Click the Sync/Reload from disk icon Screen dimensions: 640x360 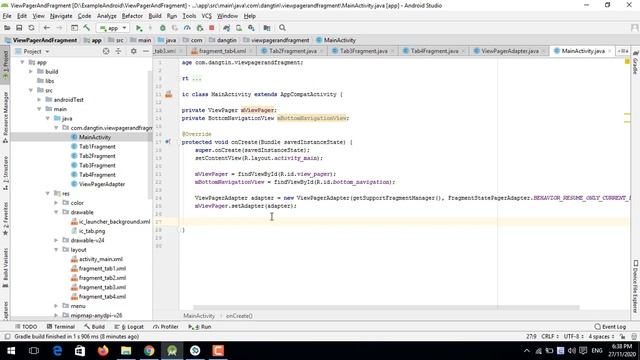click(x=31, y=28)
